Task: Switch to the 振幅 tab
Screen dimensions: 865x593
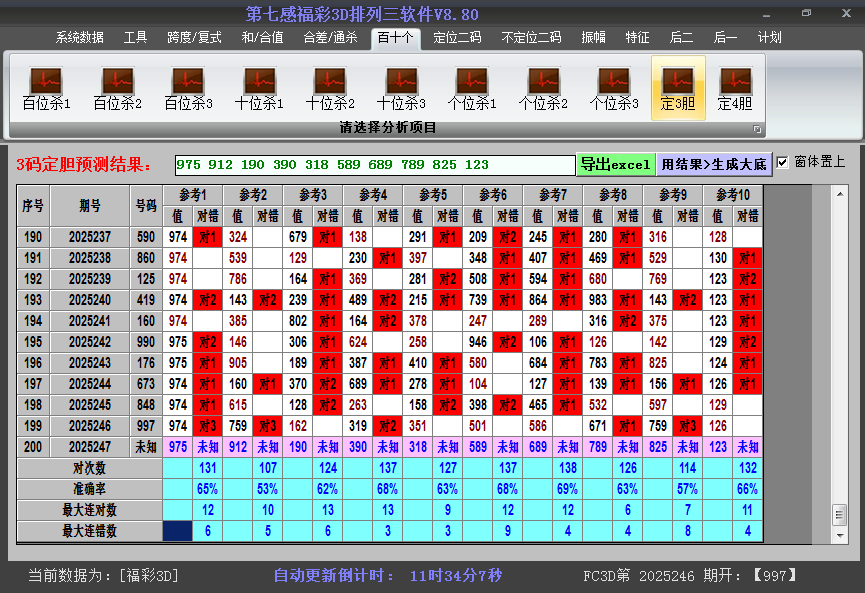Action: (x=593, y=38)
